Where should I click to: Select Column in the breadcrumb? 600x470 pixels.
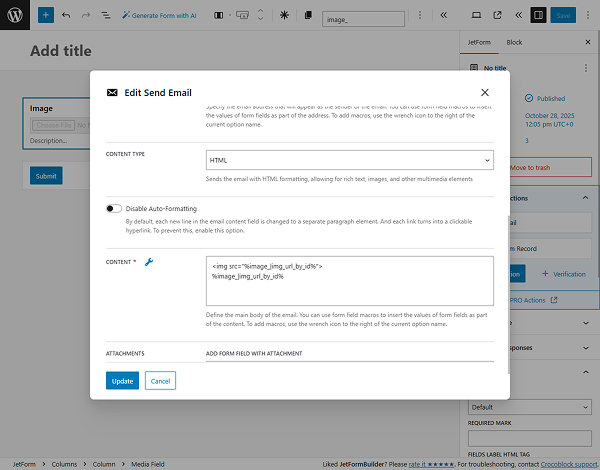click(x=104, y=464)
